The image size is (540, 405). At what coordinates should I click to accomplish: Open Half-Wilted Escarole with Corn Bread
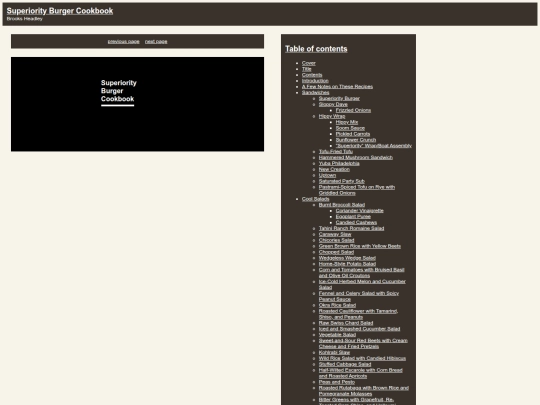click(x=361, y=373)
